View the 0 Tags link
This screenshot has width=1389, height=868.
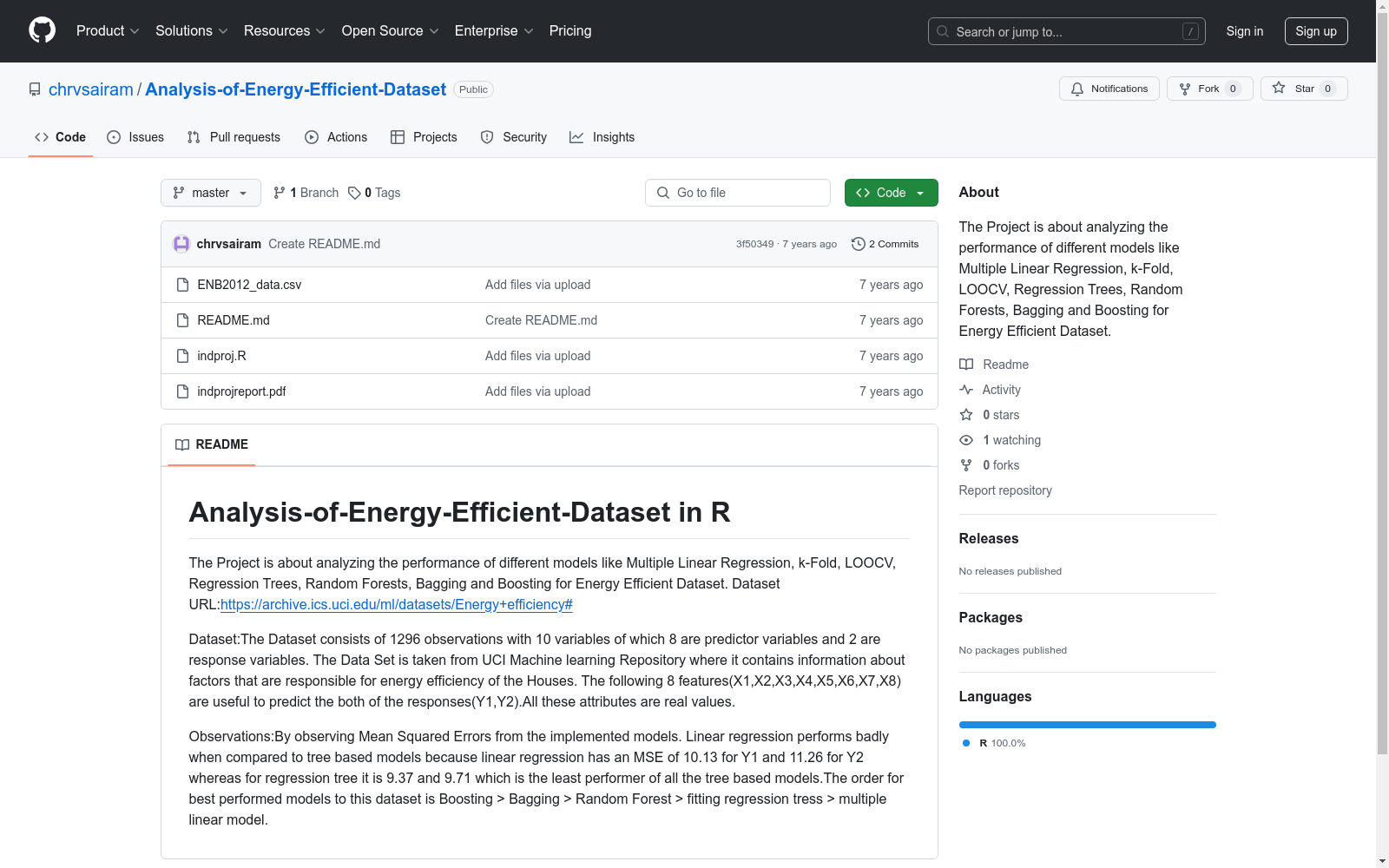[374, 193]
